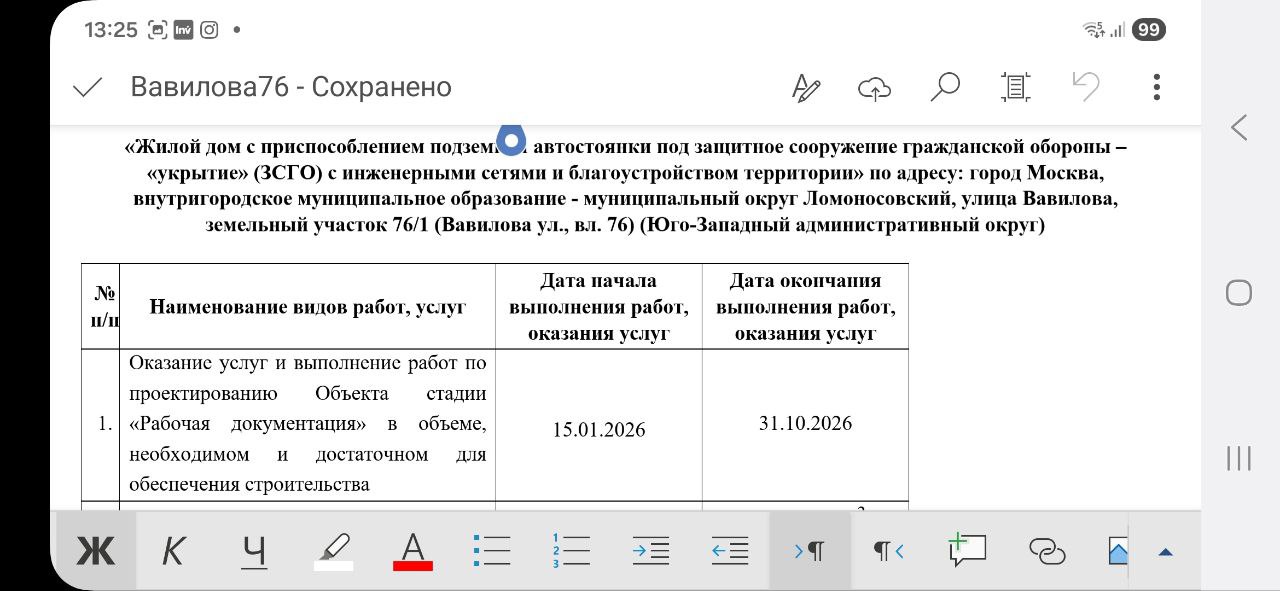The width and height of the screenshot is (1280, 591).
Task: Switch to mobile reading view icon
Action: [1015, 87]
